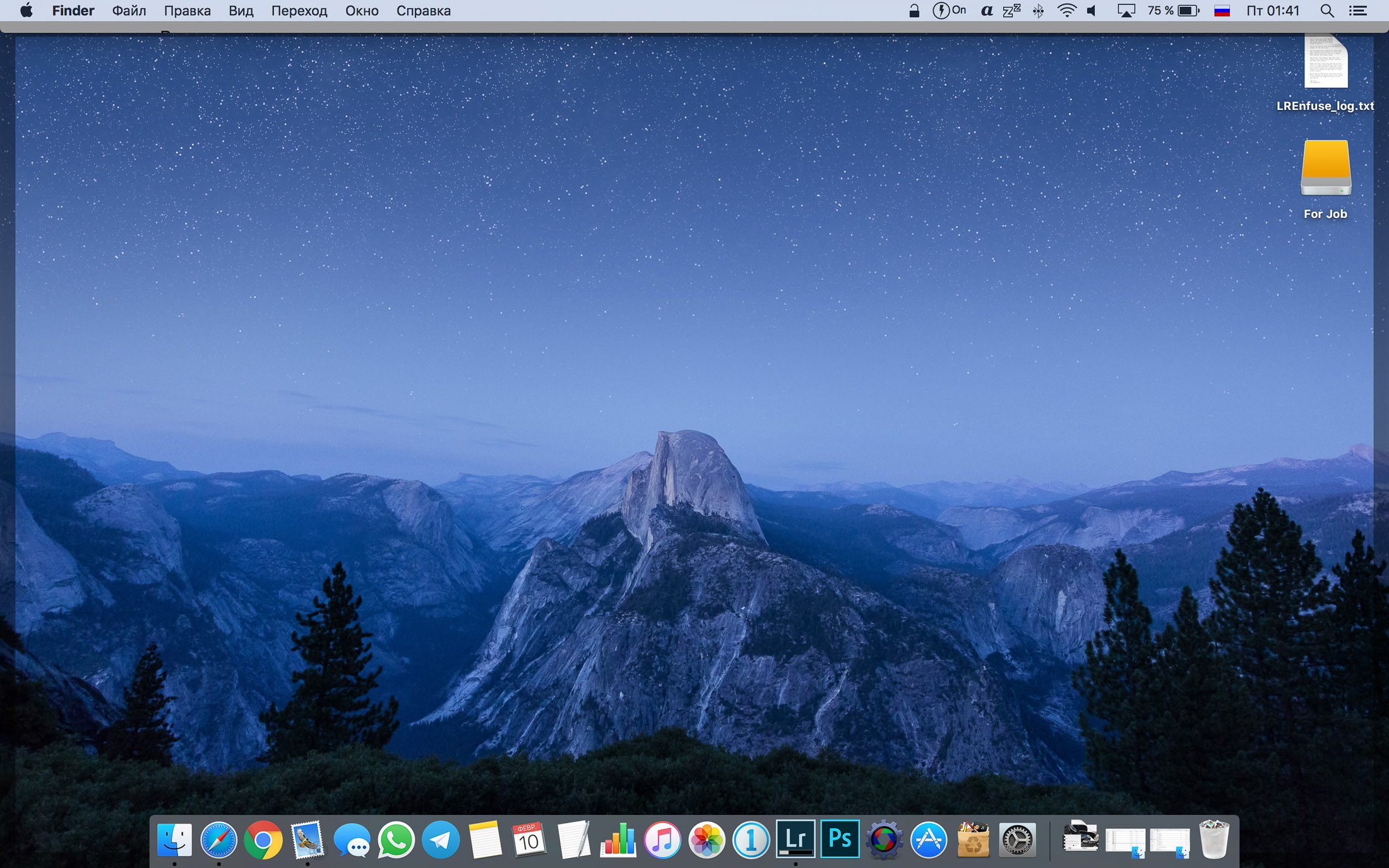The image size is (1389, 868).
Task: Toggle the Wi-Fi status menu
Action: coord(1066,11)
